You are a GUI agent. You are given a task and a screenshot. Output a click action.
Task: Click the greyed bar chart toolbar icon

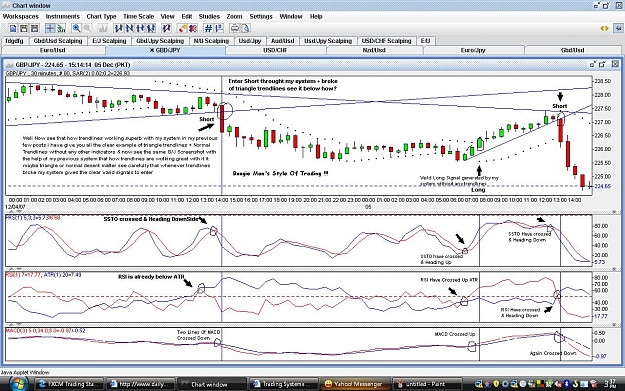(103, 28)
